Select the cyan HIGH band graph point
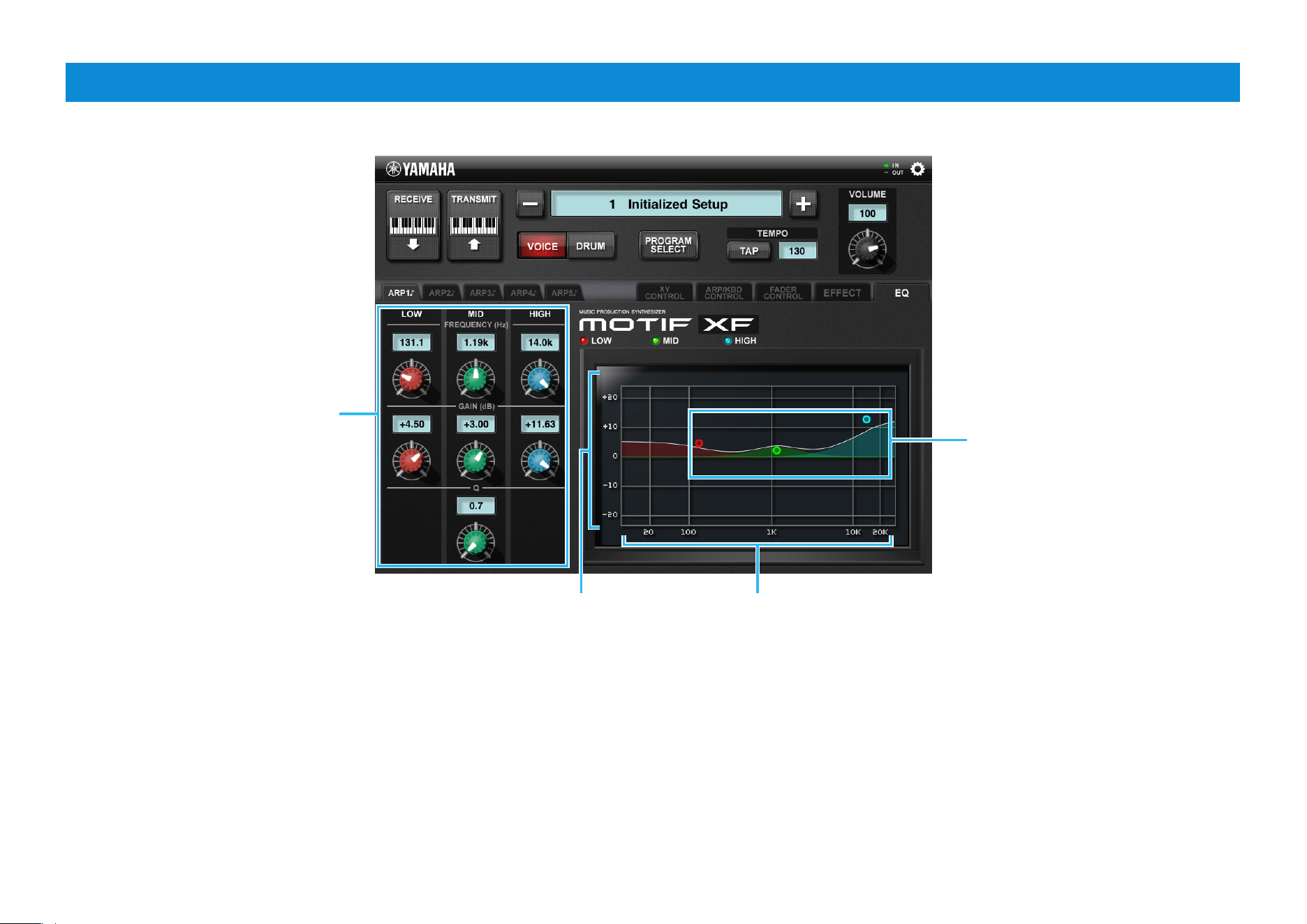 pos(866,419)
